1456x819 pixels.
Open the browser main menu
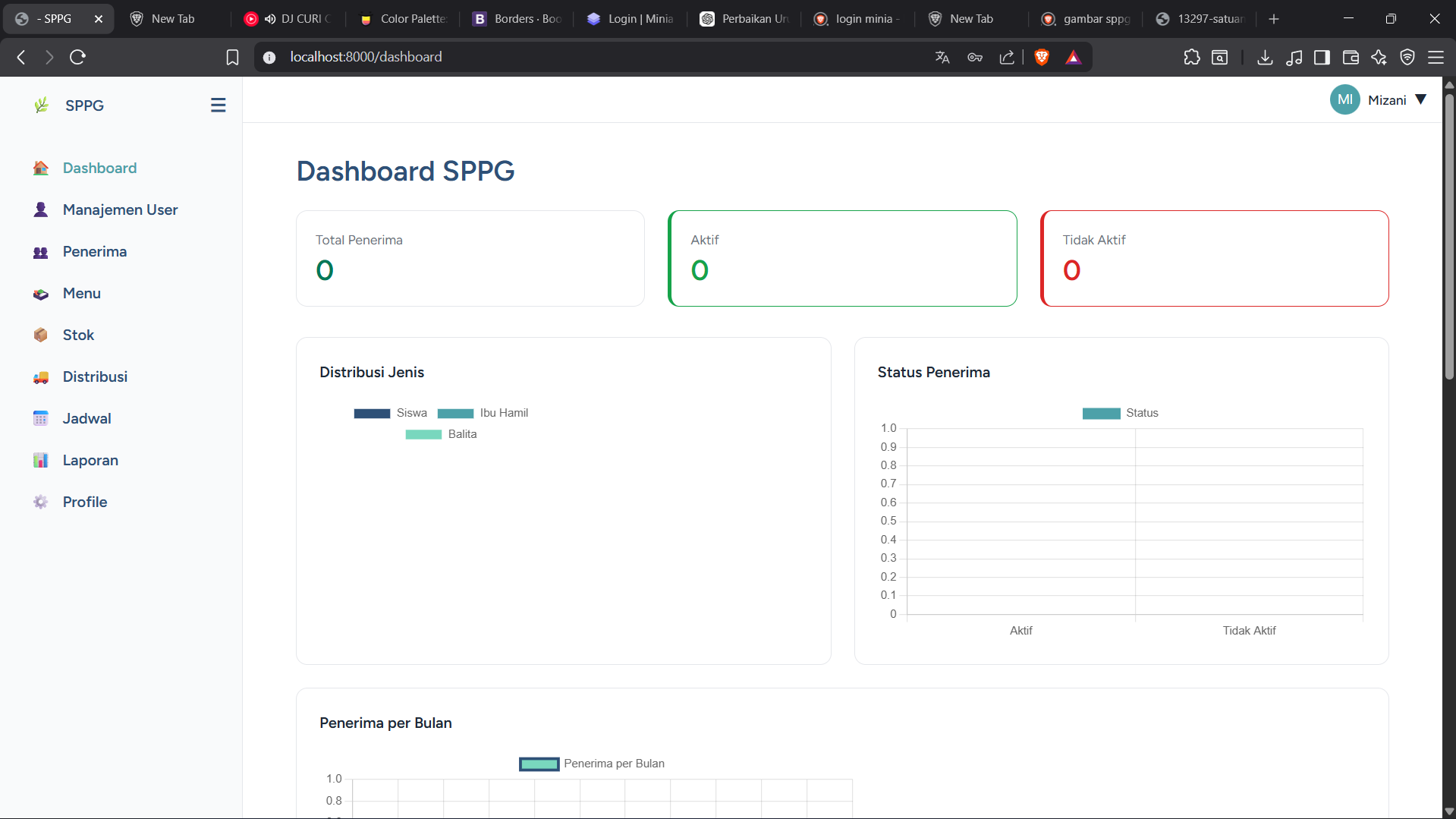(x=1436, y=57)
